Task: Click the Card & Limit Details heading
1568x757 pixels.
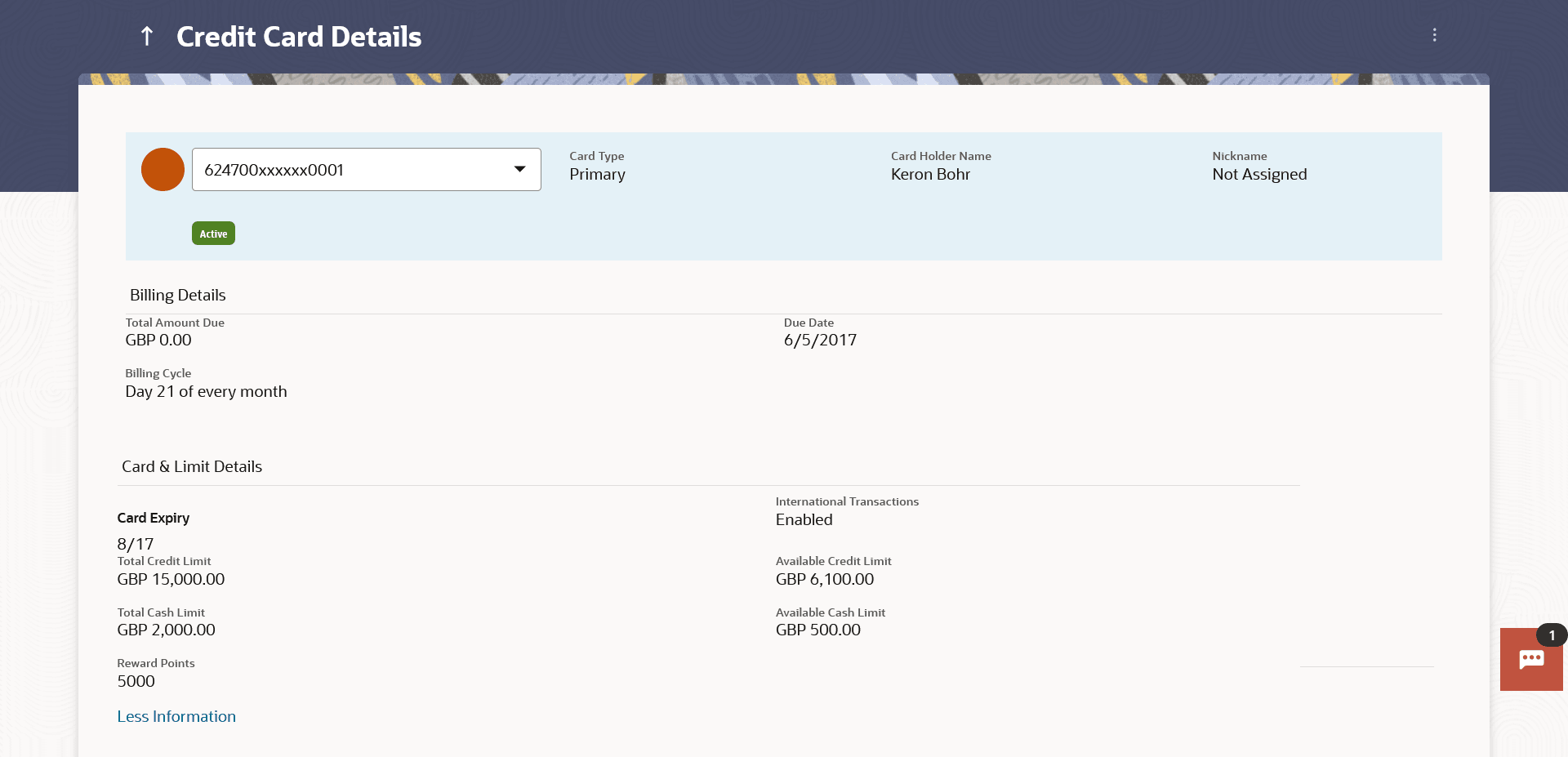Action: tap(192, 466)
